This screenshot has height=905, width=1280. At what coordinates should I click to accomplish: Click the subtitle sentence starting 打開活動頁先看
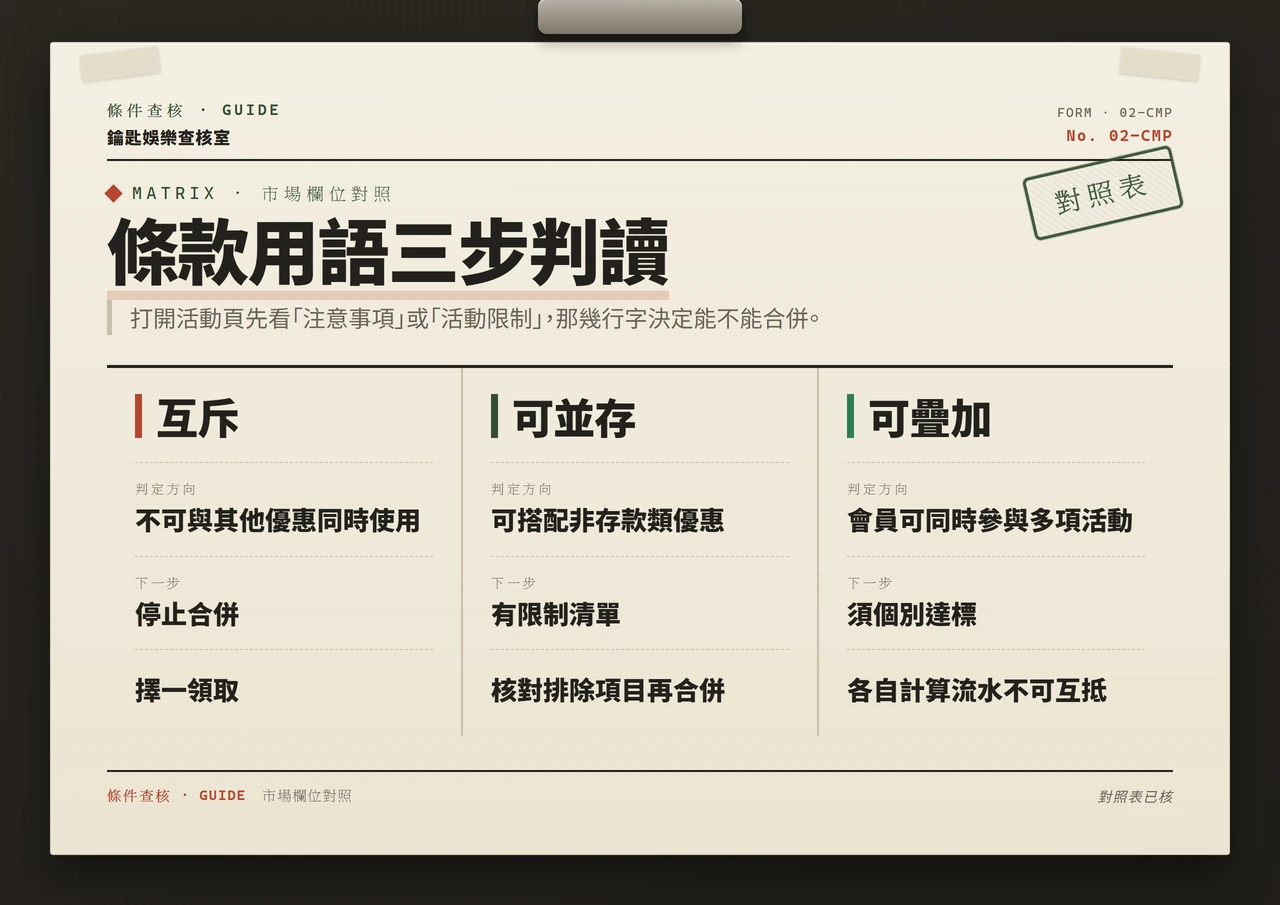(x=475, y=318)
